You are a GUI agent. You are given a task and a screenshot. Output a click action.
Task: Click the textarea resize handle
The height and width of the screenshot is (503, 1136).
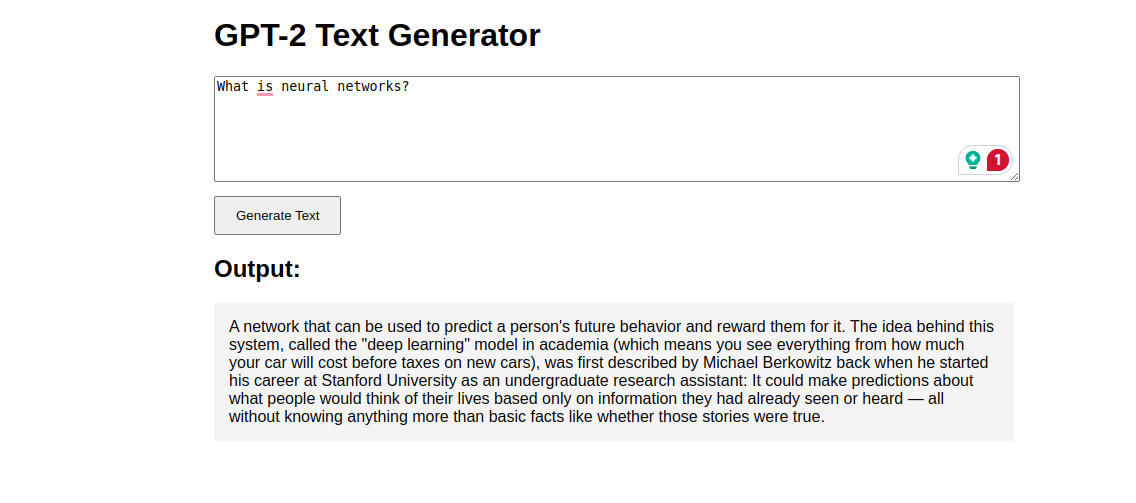(x=1014, y=176)
